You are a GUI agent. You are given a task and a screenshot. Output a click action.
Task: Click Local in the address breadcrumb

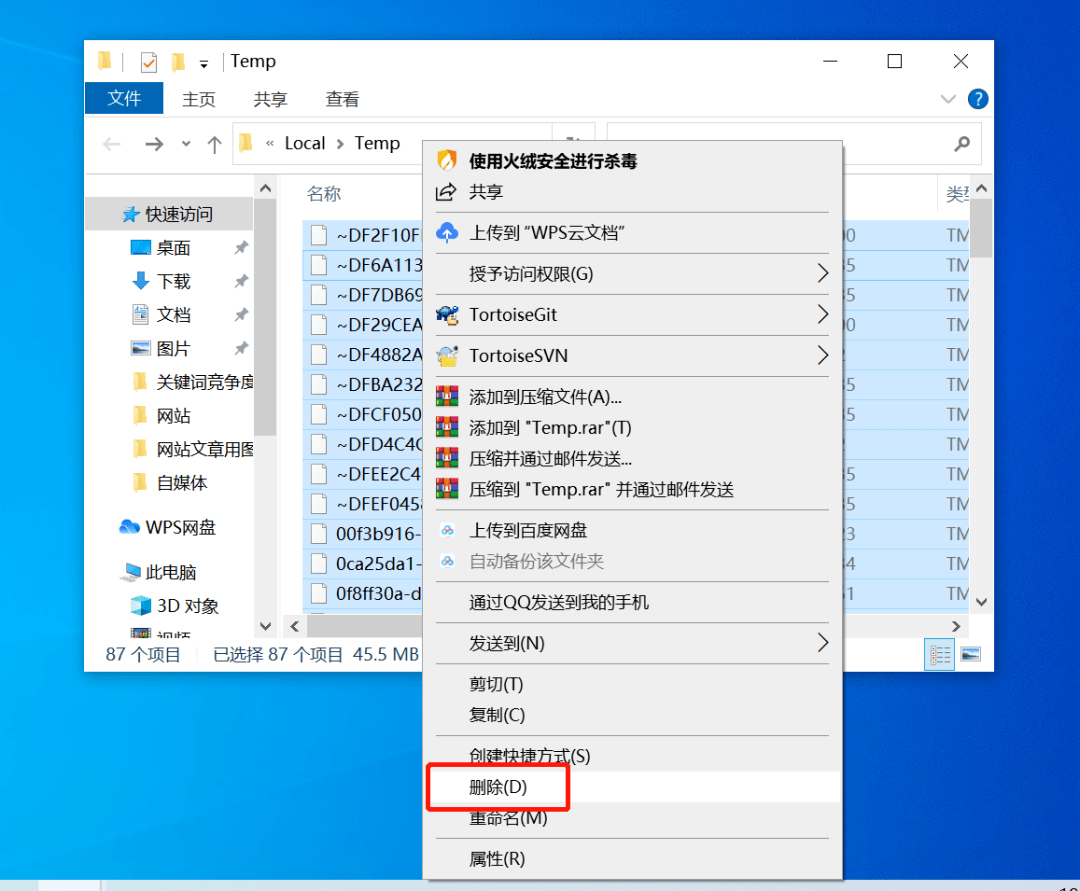tap(304, 143)
